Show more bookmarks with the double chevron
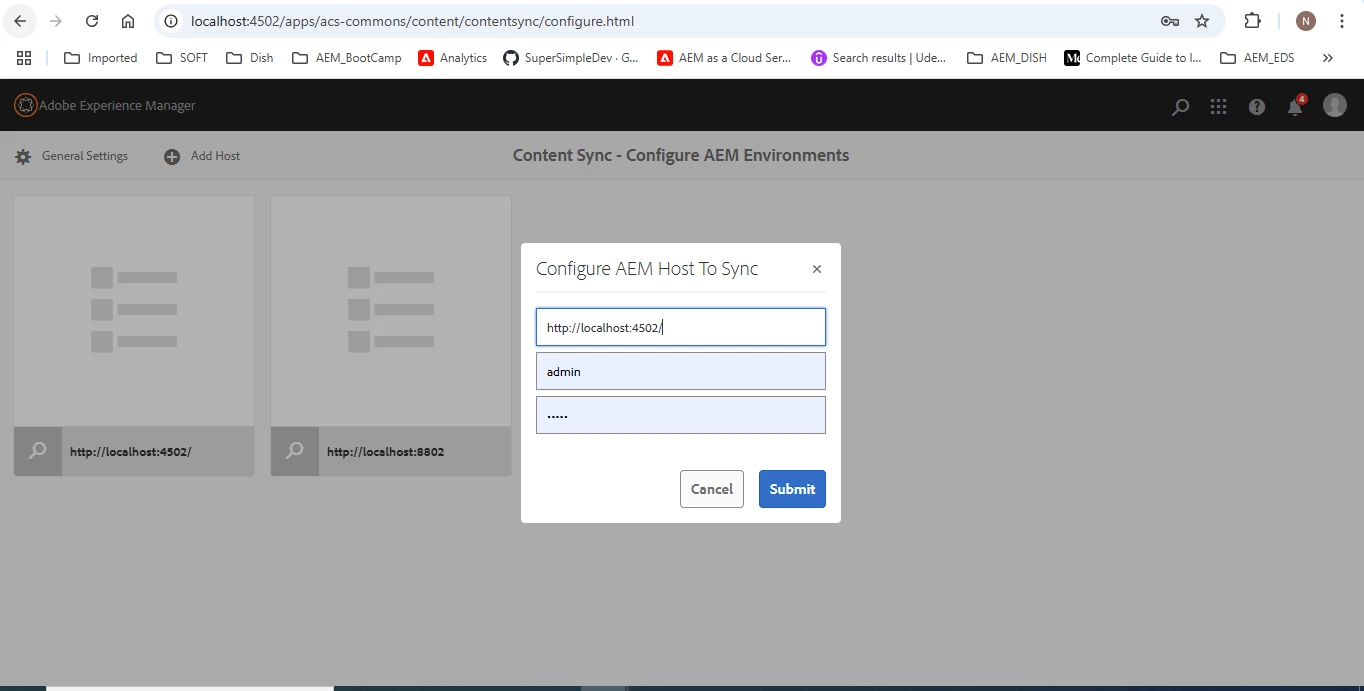Screen dimensions: 1364x691 pyautogui.click(x=1327, y=58)
